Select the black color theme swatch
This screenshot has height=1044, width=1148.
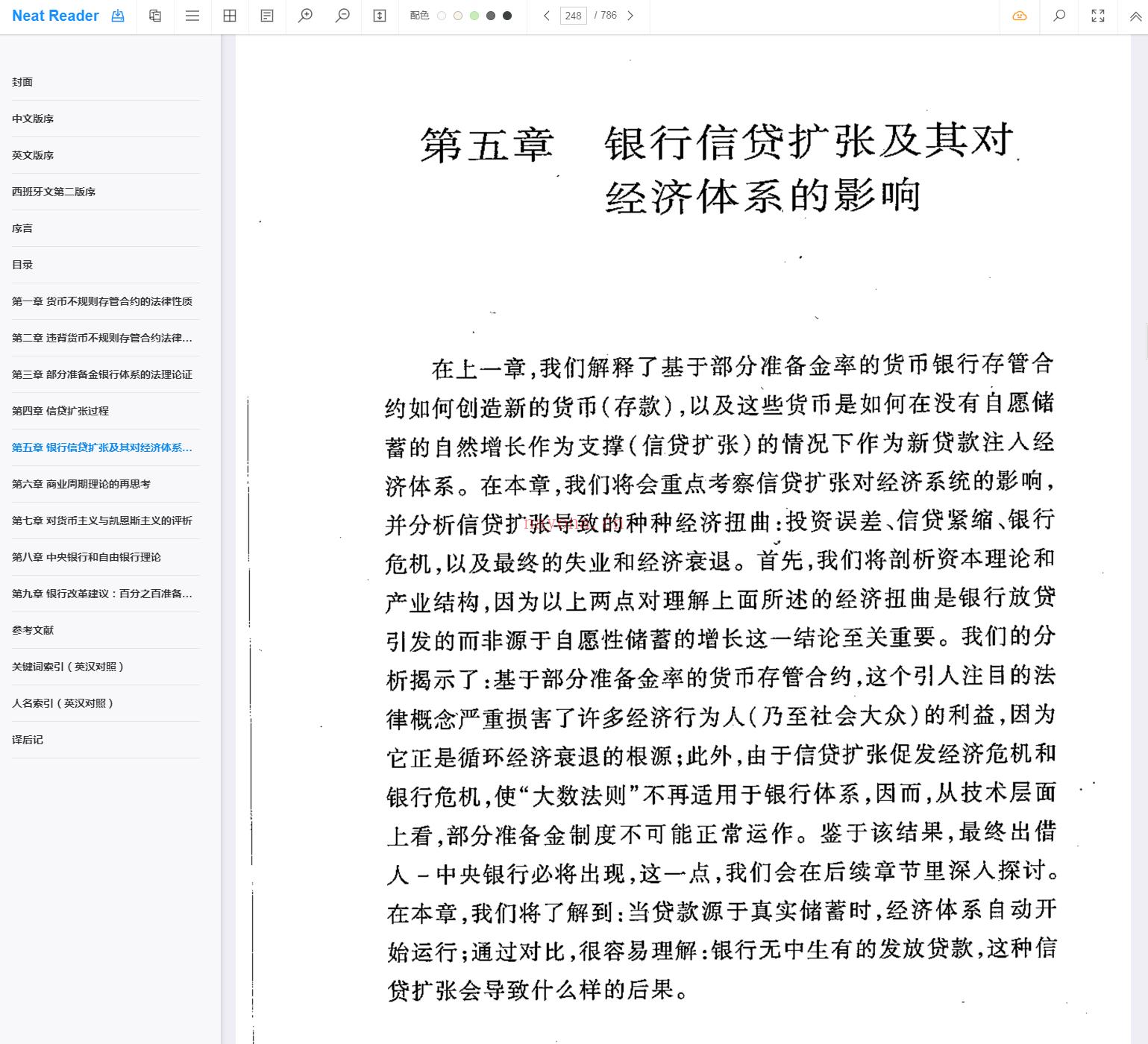tap(507, 16)
